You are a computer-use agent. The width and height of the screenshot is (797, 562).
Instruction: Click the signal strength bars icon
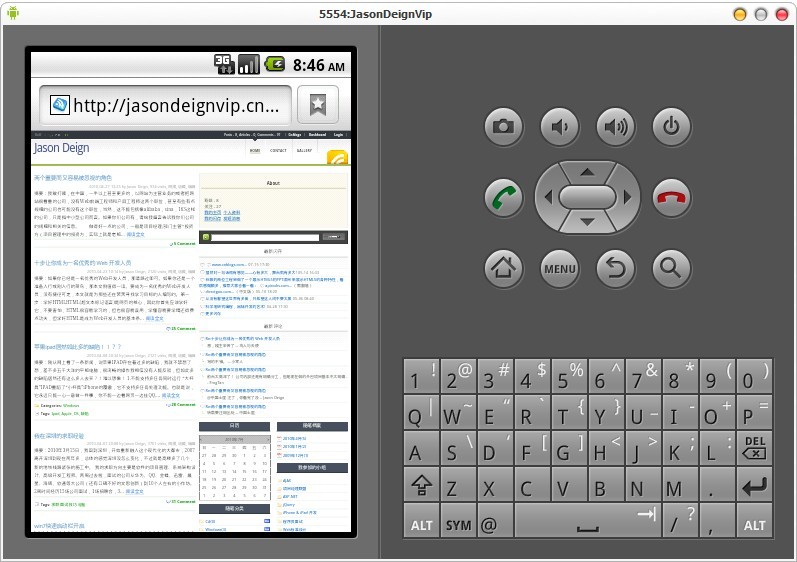click(x=249, y=65)
